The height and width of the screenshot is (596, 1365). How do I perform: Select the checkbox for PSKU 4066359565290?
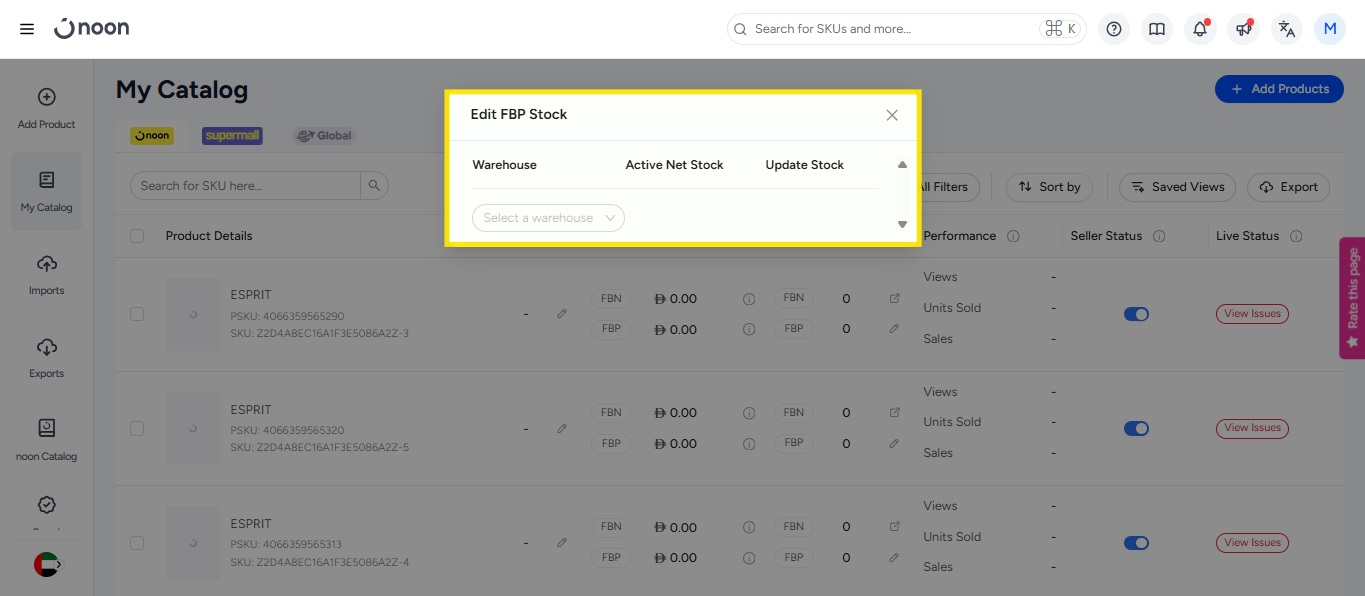(x=137, y=314)
